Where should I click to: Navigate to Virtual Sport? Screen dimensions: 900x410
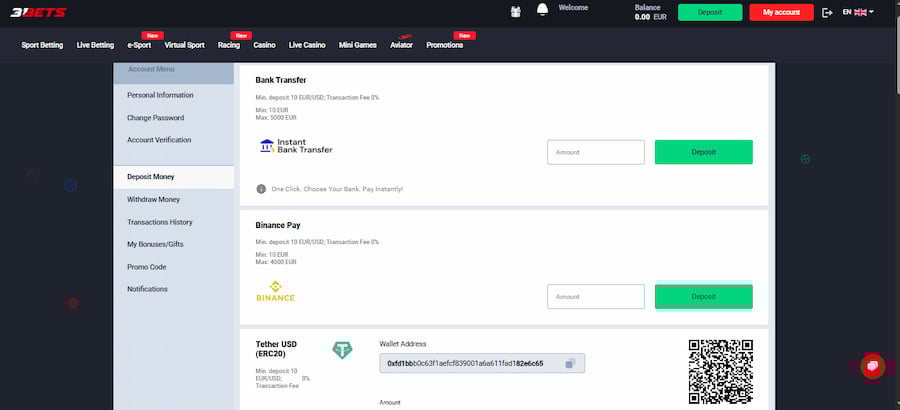click(184, 45)
